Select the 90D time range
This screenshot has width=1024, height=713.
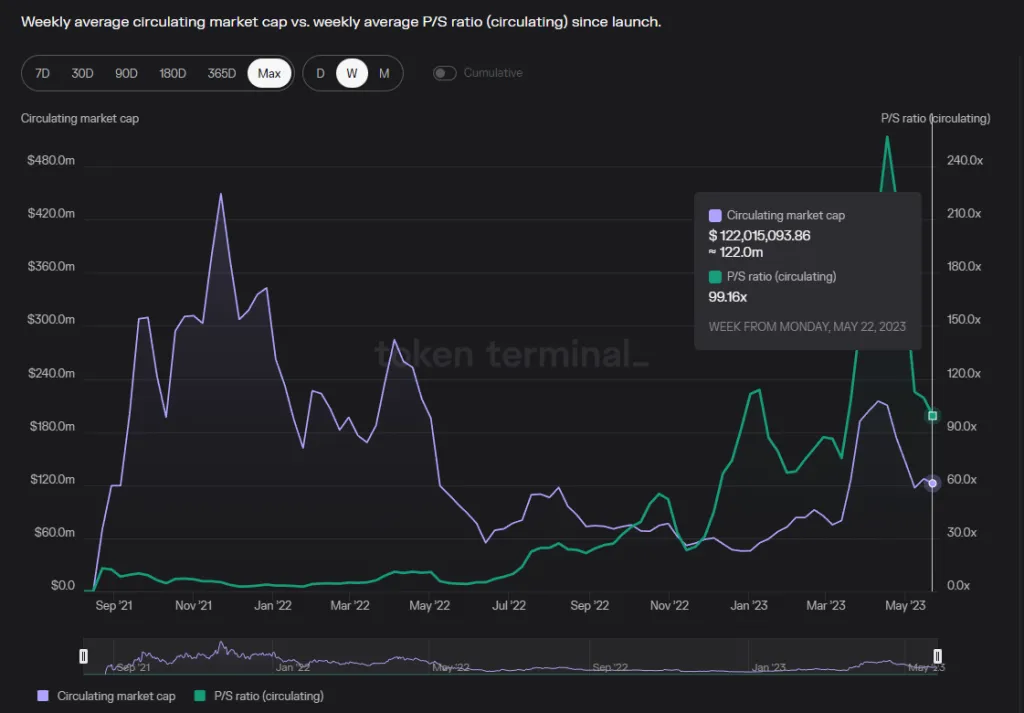point(126,73)
